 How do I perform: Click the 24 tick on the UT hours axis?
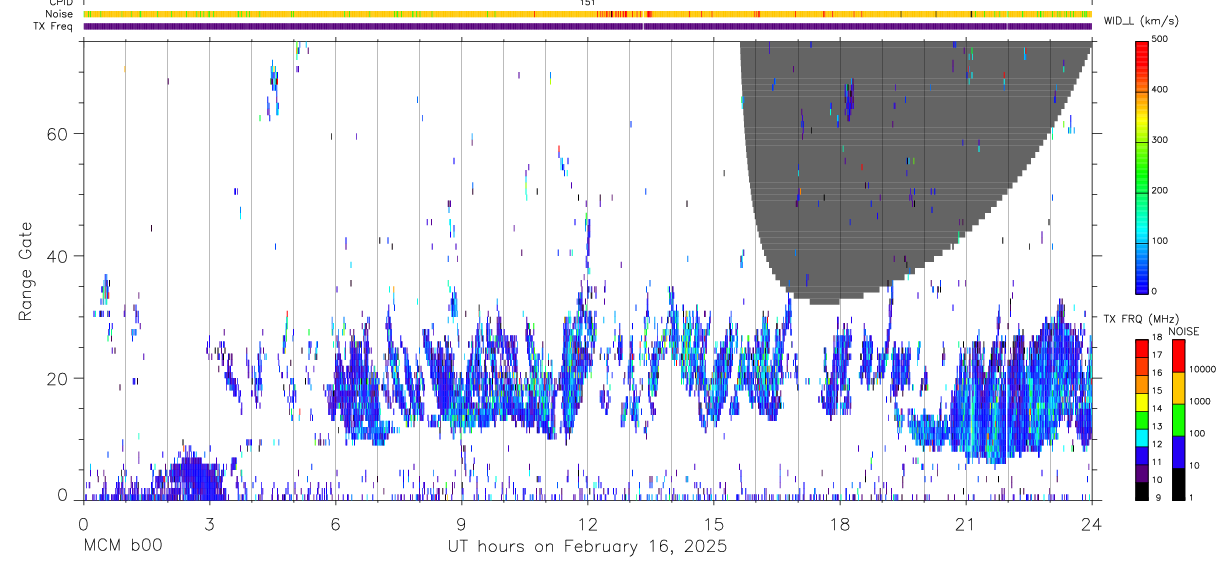click(x=1092, y=523)
